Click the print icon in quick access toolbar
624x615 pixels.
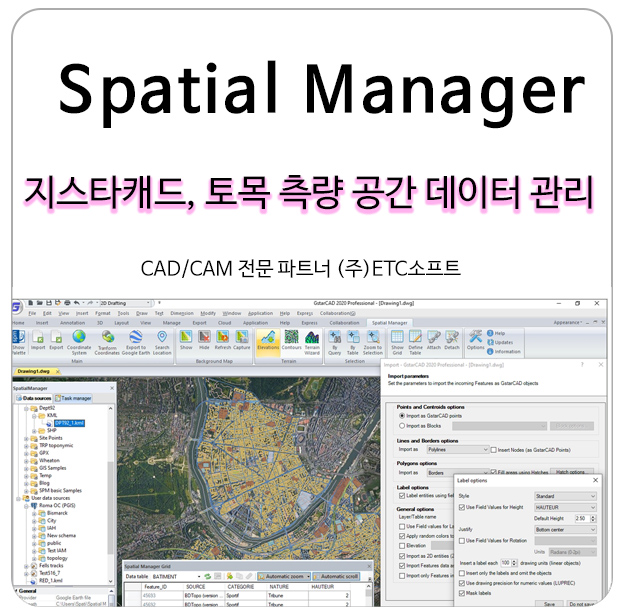[67, 303]
